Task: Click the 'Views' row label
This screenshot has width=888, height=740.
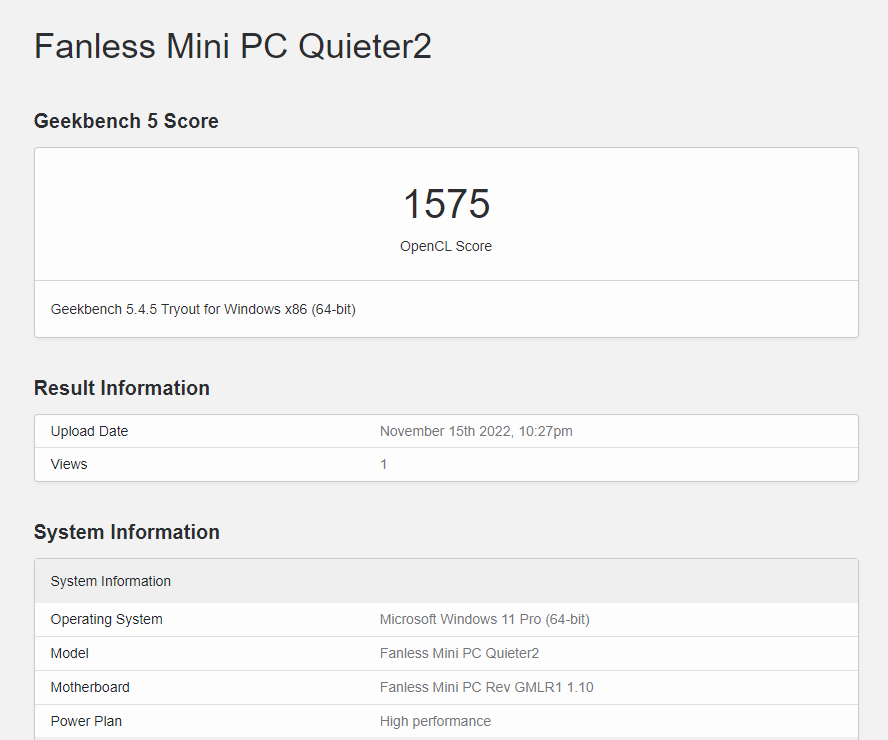Action: coord(69,464)
